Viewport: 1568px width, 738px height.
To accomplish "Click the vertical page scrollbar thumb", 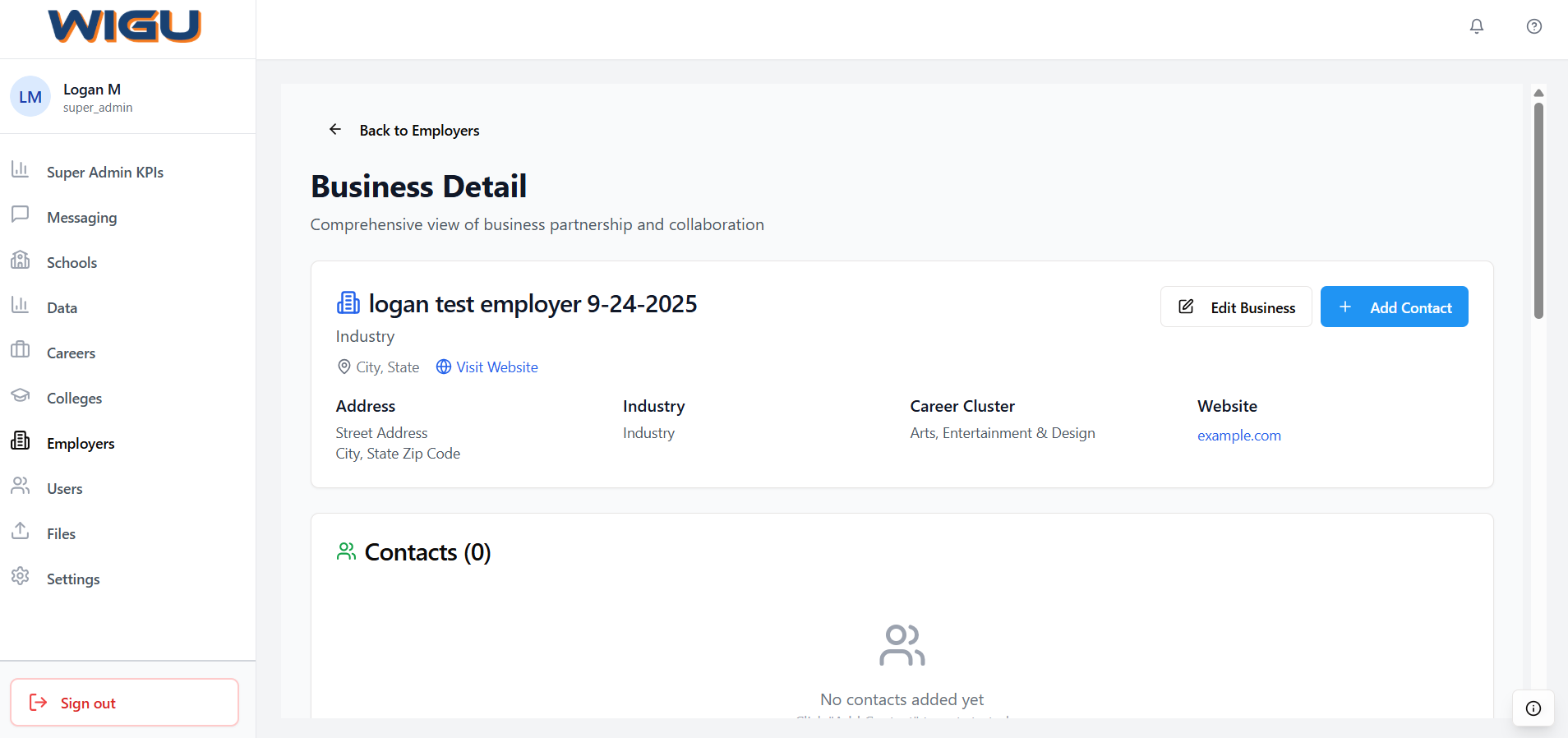I will 1538,210.
